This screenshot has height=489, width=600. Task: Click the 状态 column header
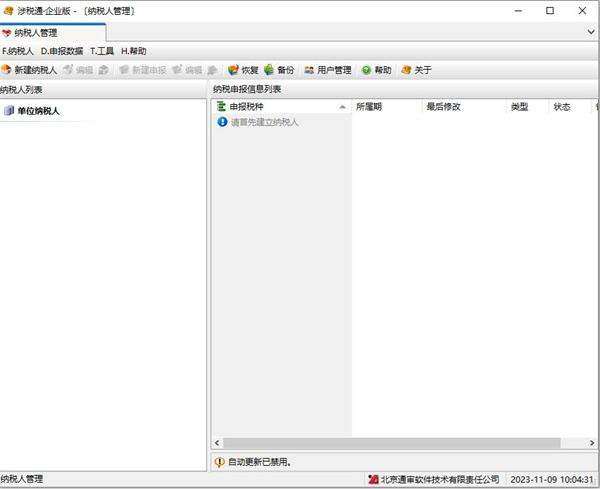(x=562, y=106)
